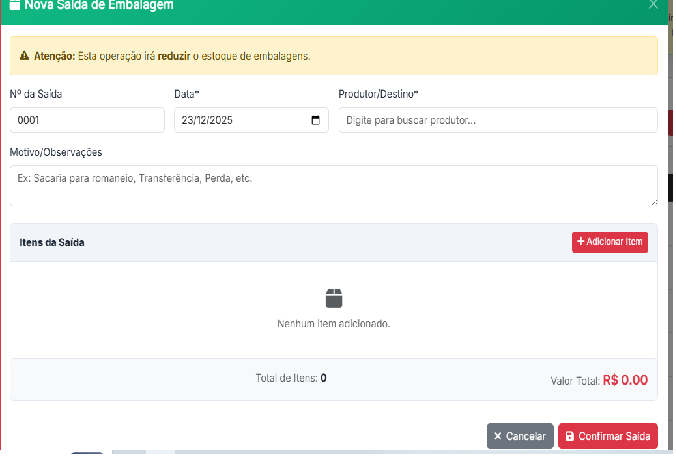Viewport: 676px width, 458px height.
Task: Click the Motivo/Observações field label
Action: 56,152
